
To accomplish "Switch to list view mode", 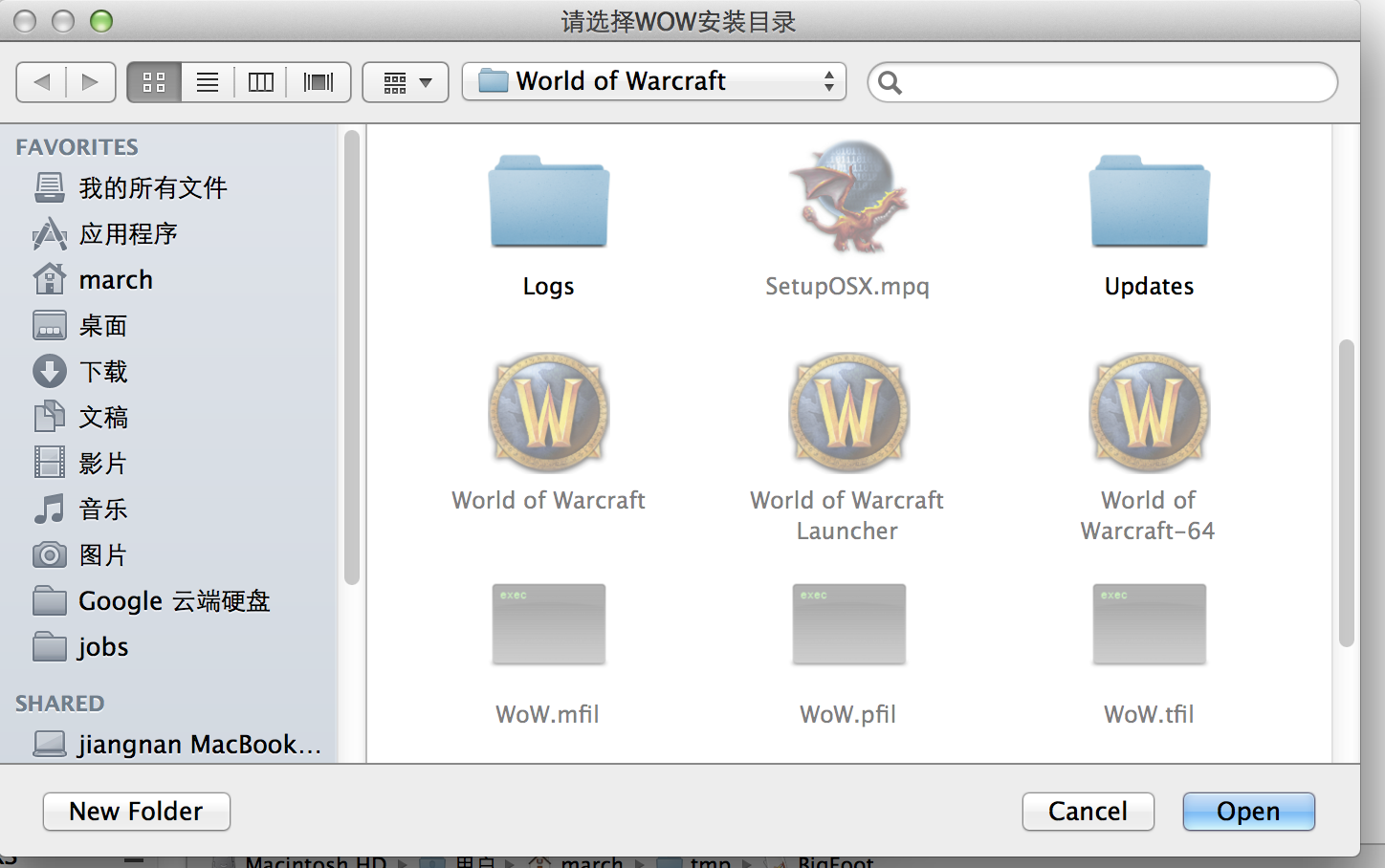I will click(x=208, y=82).
